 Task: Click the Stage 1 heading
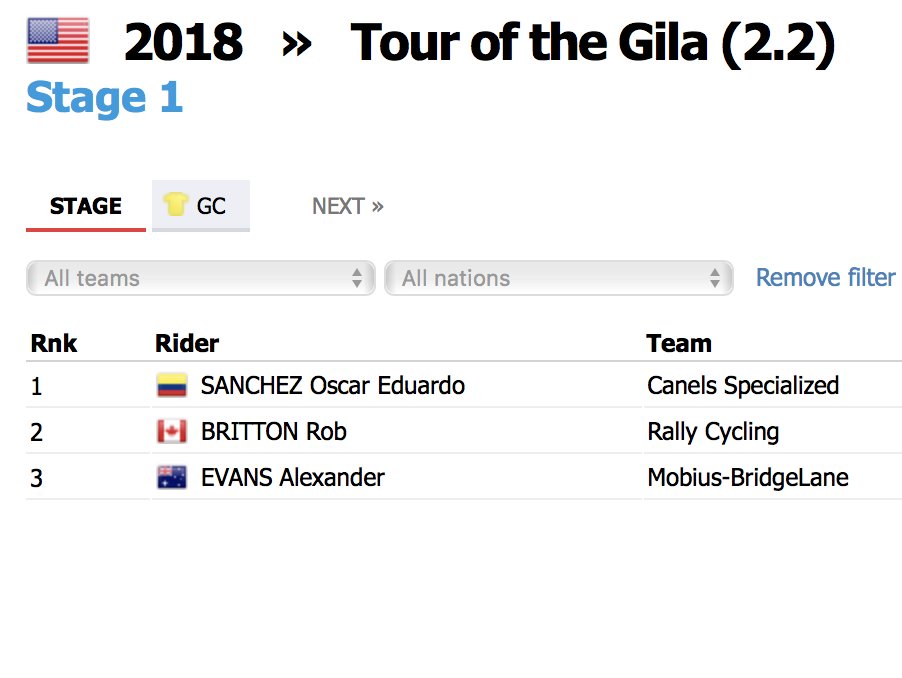104,98
